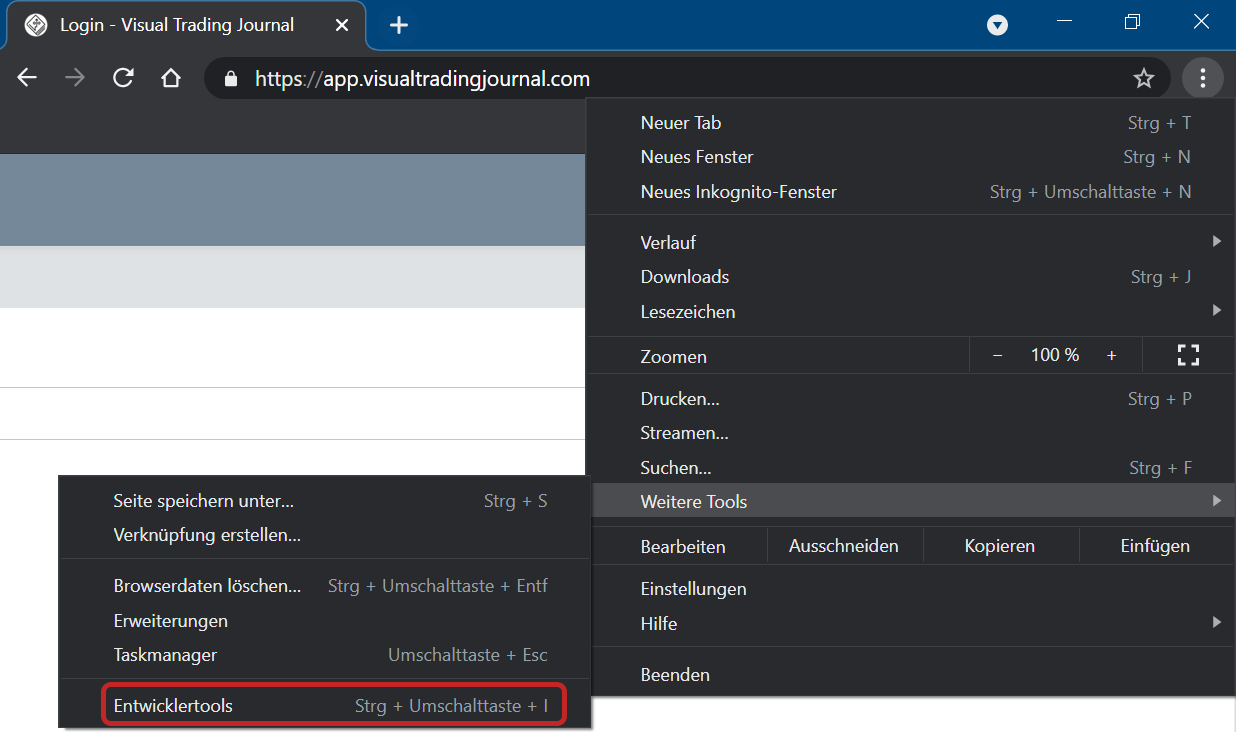Go to the browser home page
This screenshot has height=732, width=1236.
click(171, 78)
